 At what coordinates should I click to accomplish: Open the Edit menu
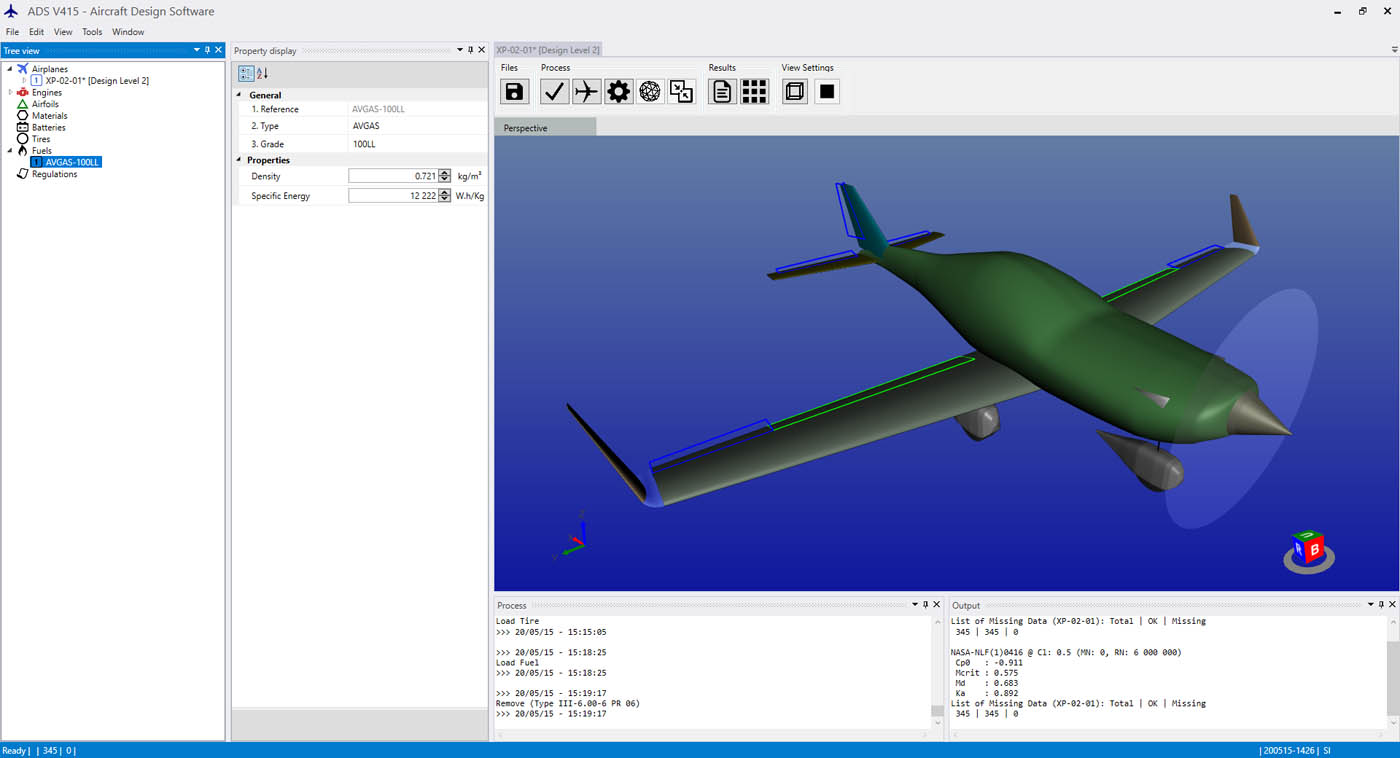[36, 32]
